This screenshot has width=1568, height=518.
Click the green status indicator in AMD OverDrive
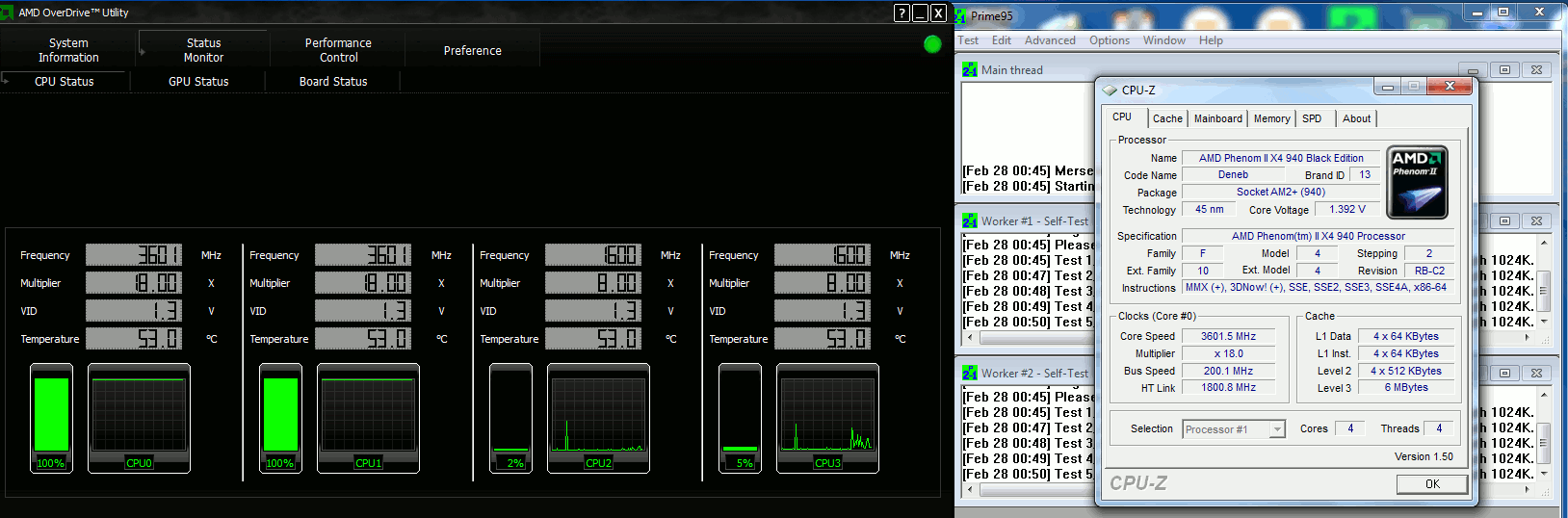point(932,43)
